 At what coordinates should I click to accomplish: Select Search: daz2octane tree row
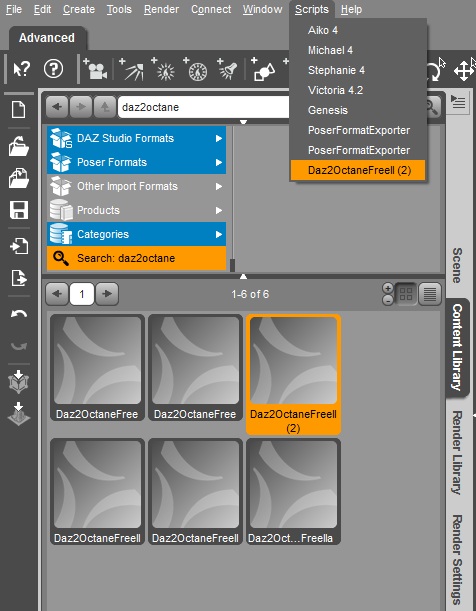point(136,258)
